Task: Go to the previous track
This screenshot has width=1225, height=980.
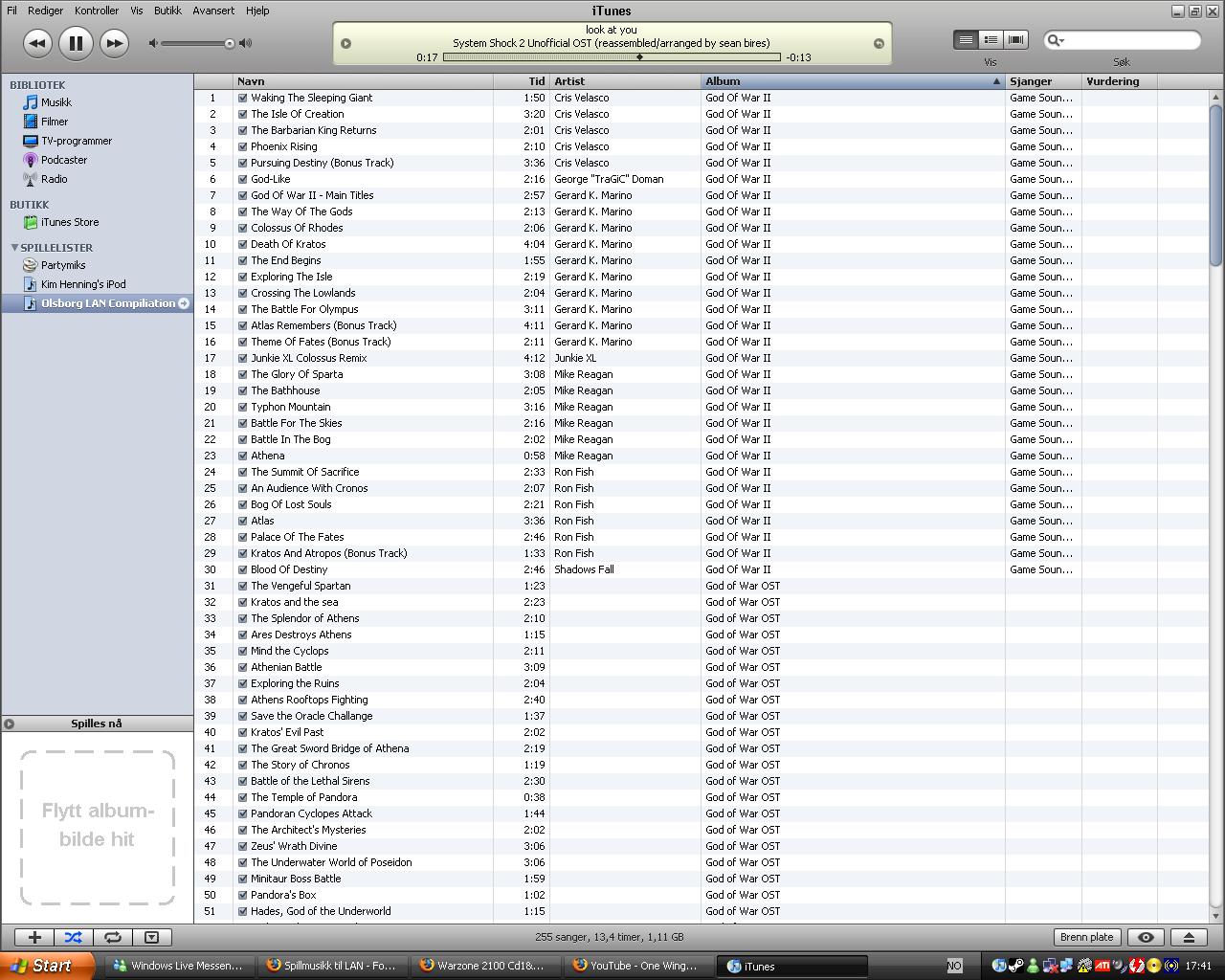Action: click(x=37, y=43)
